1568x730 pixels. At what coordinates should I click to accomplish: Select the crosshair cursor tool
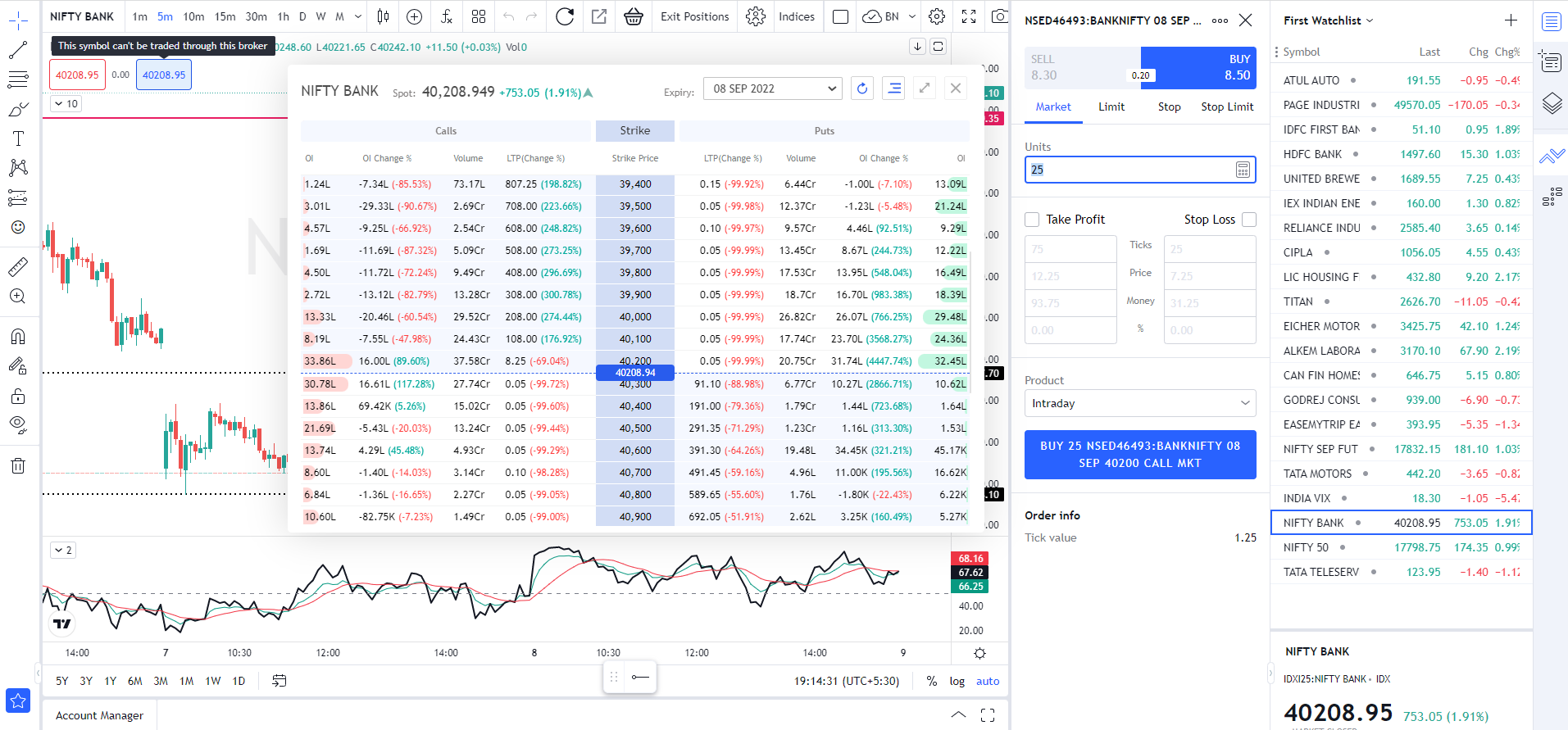pyautogui.click(x=18, y=20)
